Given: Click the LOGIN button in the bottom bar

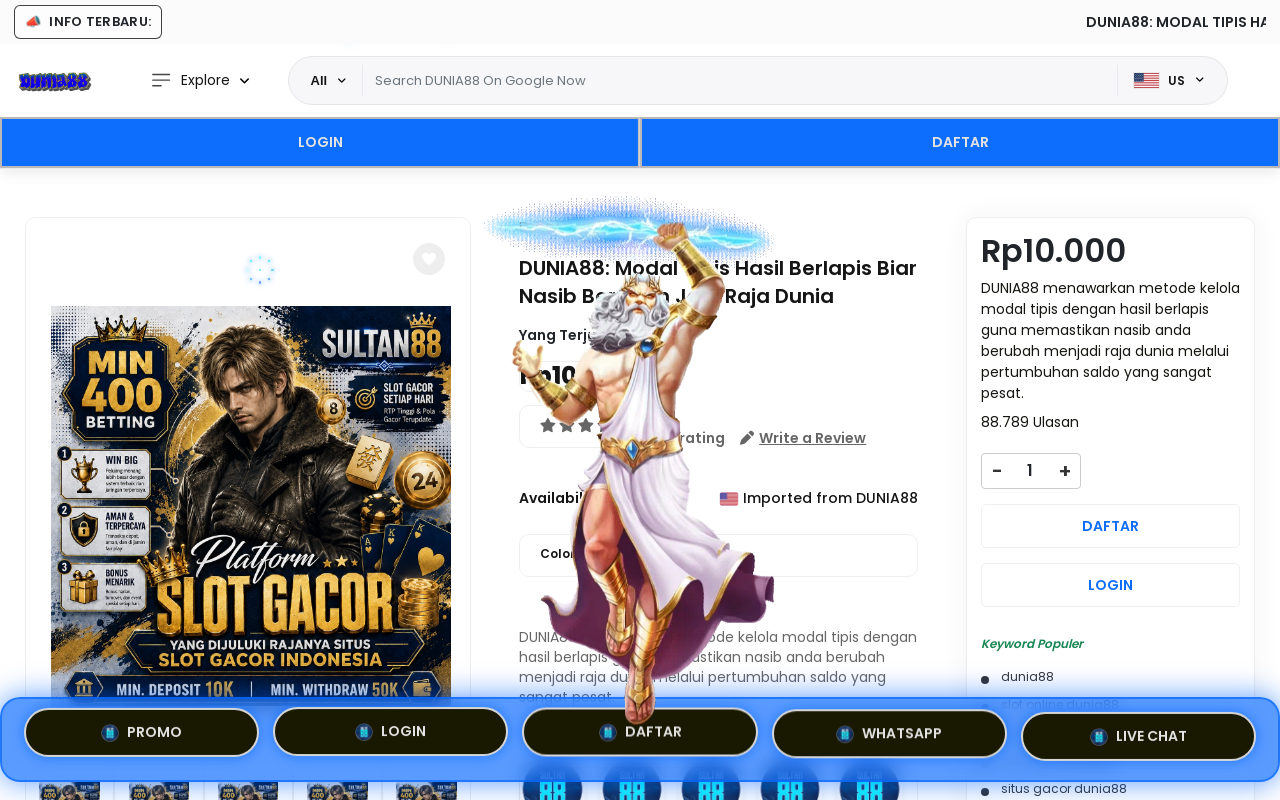Looking at the screenshot, I should (x=390, y=732).
